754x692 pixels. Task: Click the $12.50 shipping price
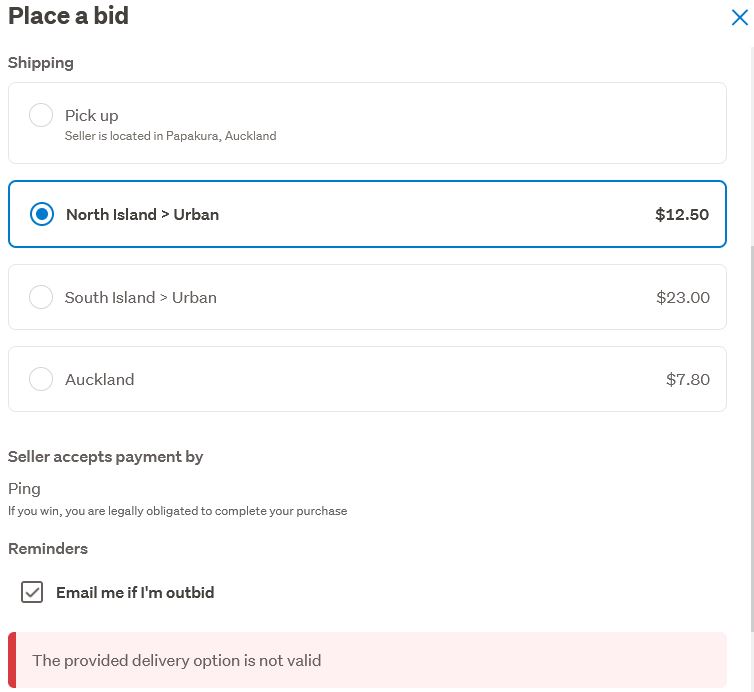682,214
